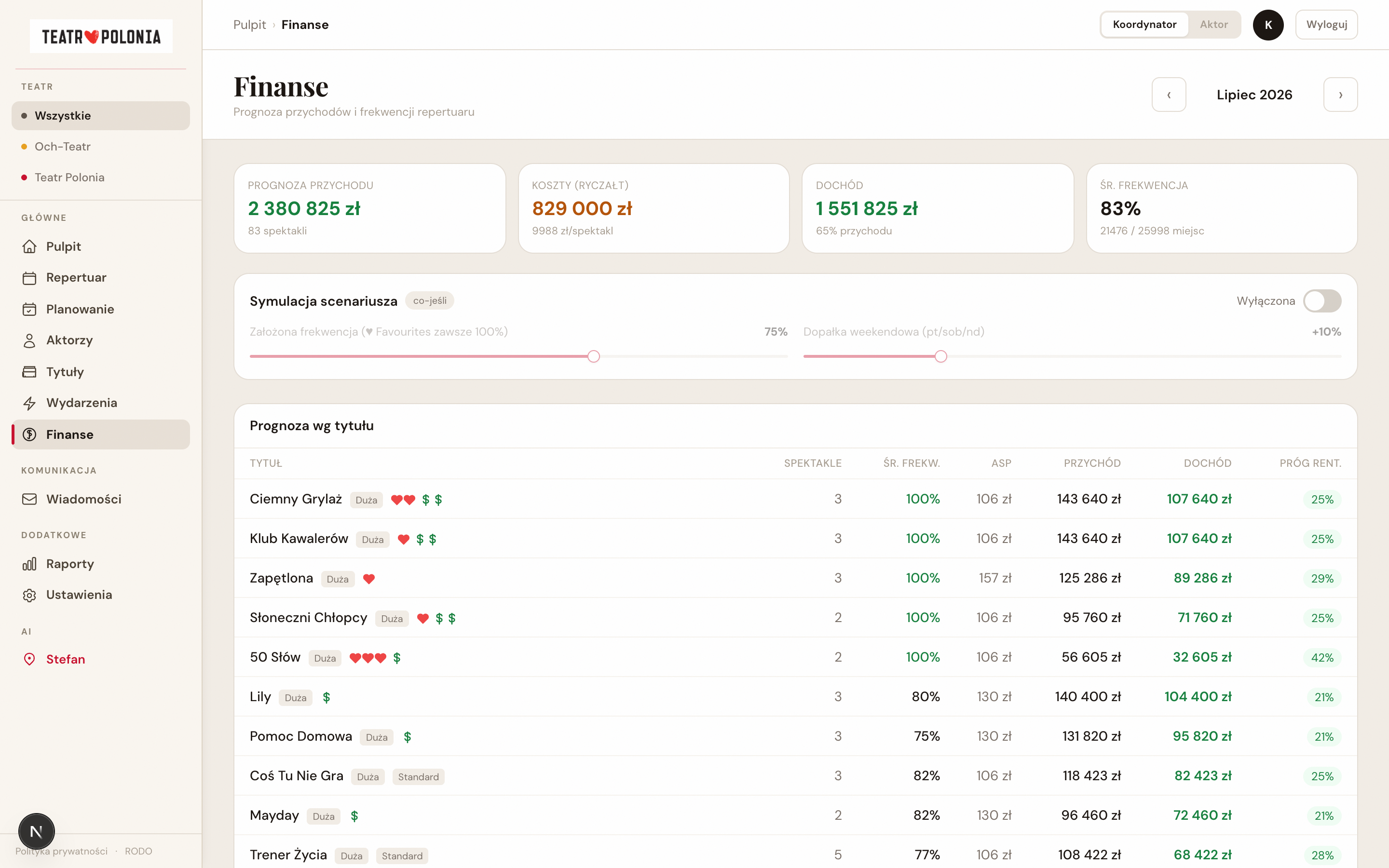The width and height of the screenshot is (1389, 868).
Task: Click the Dochód summary card
Action: 938,208
